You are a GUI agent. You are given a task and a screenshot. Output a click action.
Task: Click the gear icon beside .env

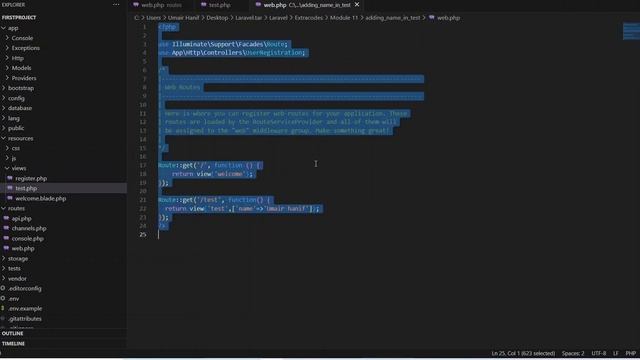(3, 298)
